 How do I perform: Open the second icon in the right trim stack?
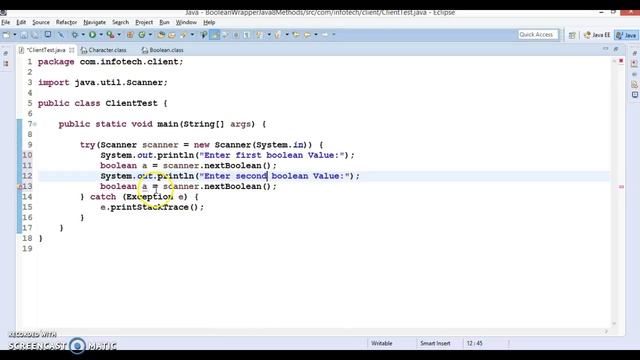634,64
